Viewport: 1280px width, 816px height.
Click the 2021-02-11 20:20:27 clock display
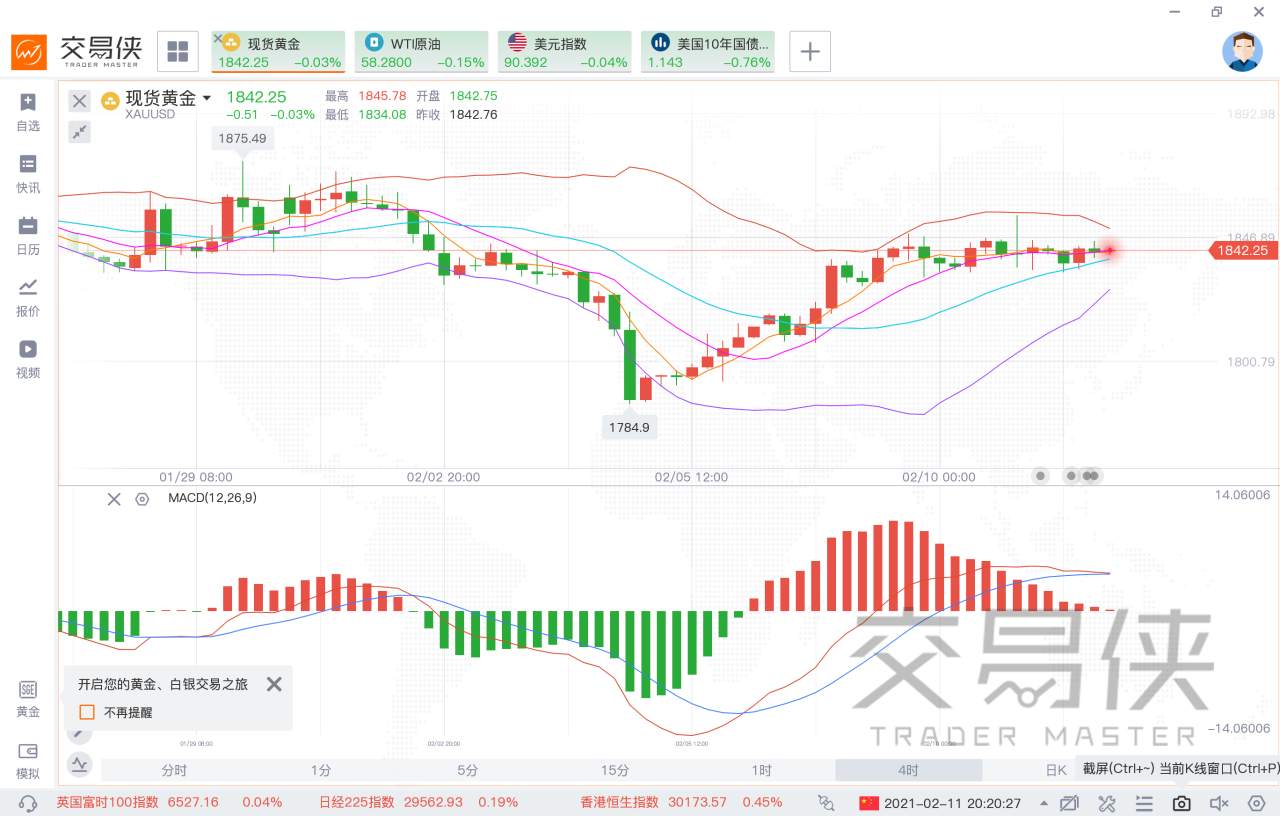click(x=952, y=802)
